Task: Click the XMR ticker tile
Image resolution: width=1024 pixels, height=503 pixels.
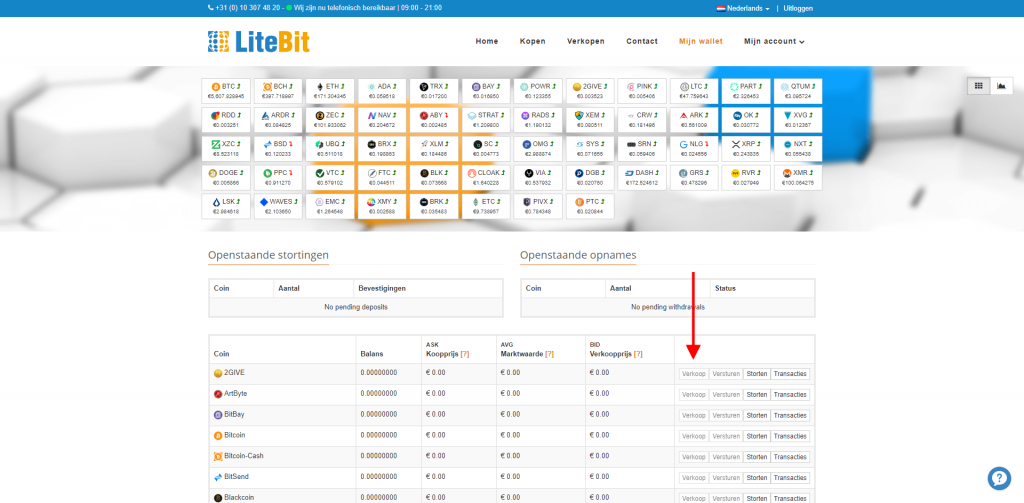Action: pos(798,177)
